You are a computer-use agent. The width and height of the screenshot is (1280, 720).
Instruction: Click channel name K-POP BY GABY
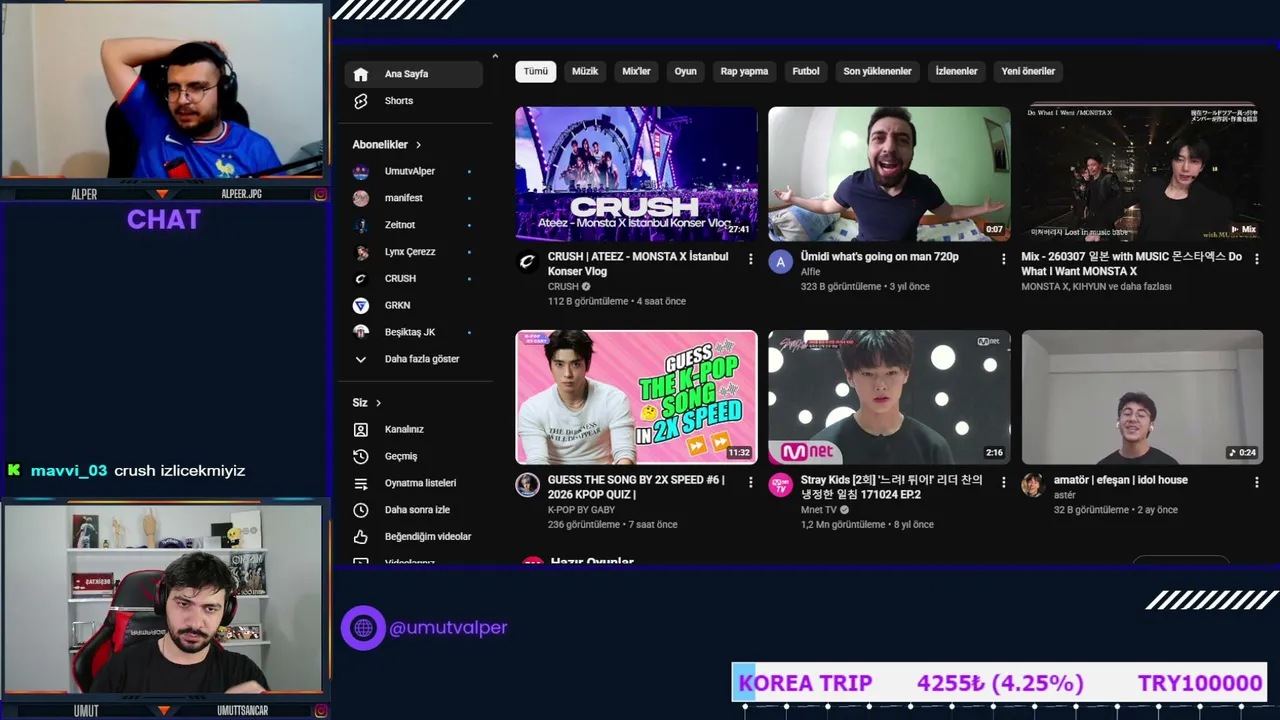581,510
